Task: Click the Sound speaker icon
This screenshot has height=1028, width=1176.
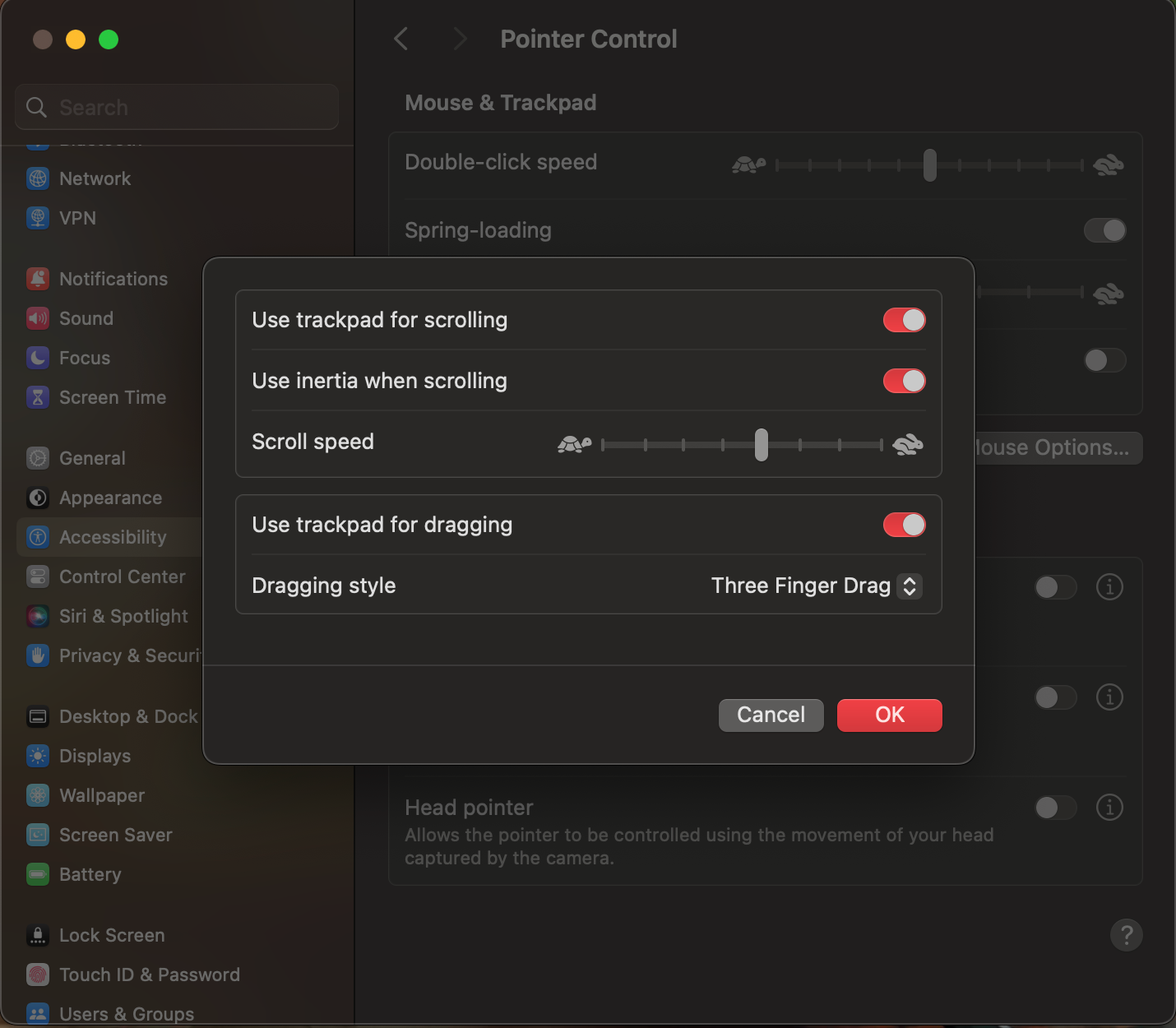Action: pos(38,318)
